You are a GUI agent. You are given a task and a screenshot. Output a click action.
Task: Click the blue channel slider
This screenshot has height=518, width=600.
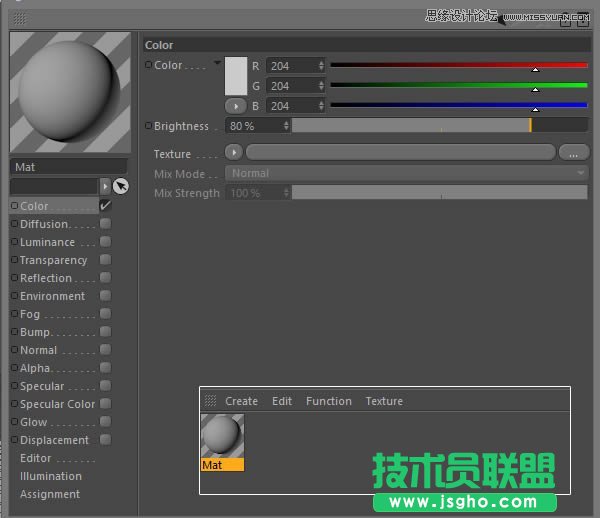[x=459, y=105]
